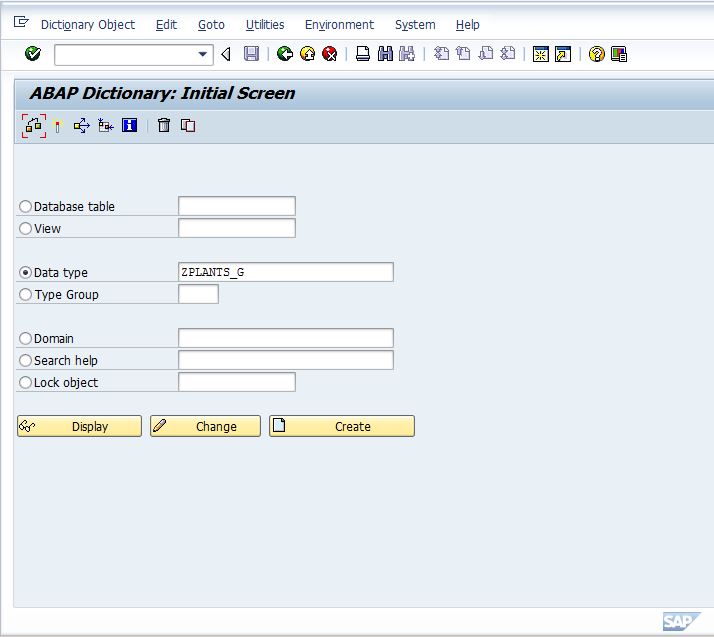
Task: Click the Print icon
Action: pyautogui.click(x=362, y=54)
